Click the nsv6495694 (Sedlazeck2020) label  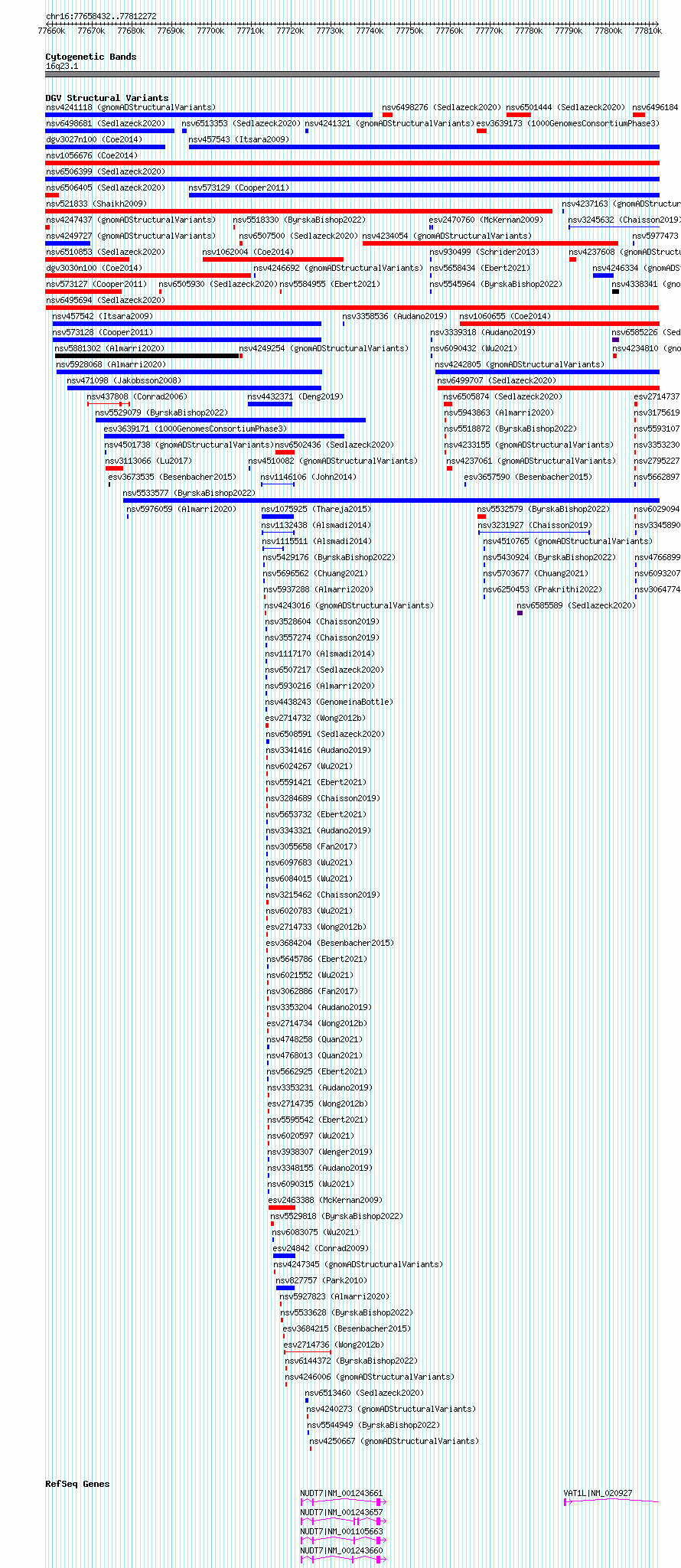(x=106, y=300)
